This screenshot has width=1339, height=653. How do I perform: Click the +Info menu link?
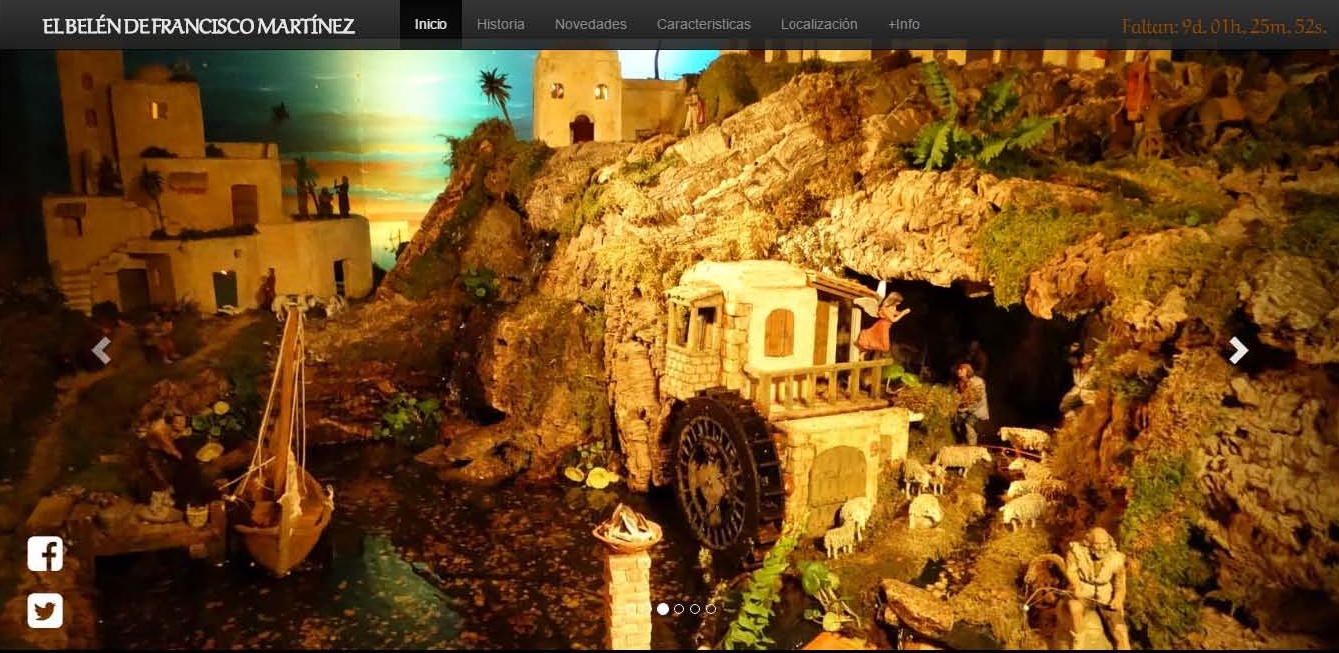click(903, 24)
